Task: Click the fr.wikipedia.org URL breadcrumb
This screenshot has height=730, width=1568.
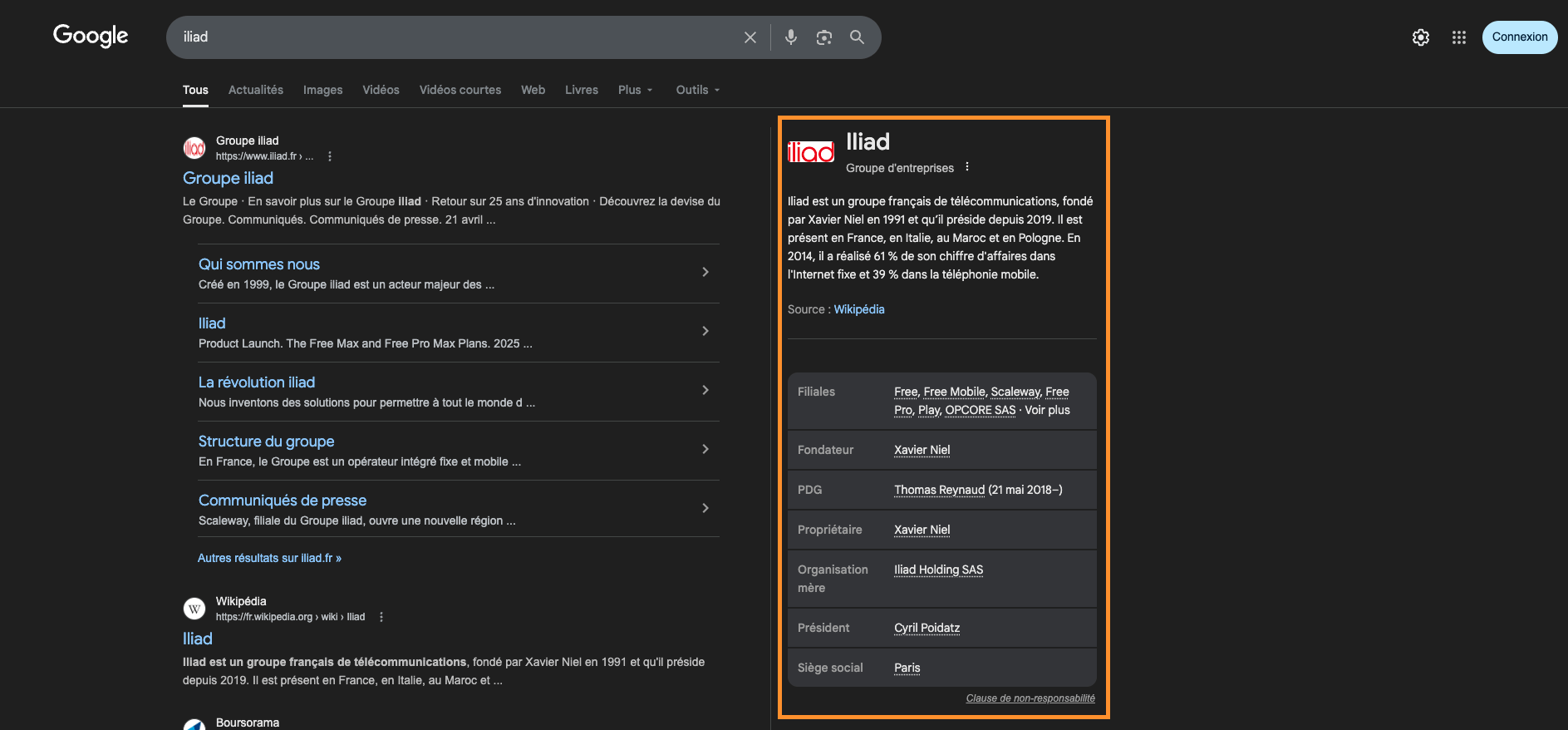Action: [x=290, y=617]
